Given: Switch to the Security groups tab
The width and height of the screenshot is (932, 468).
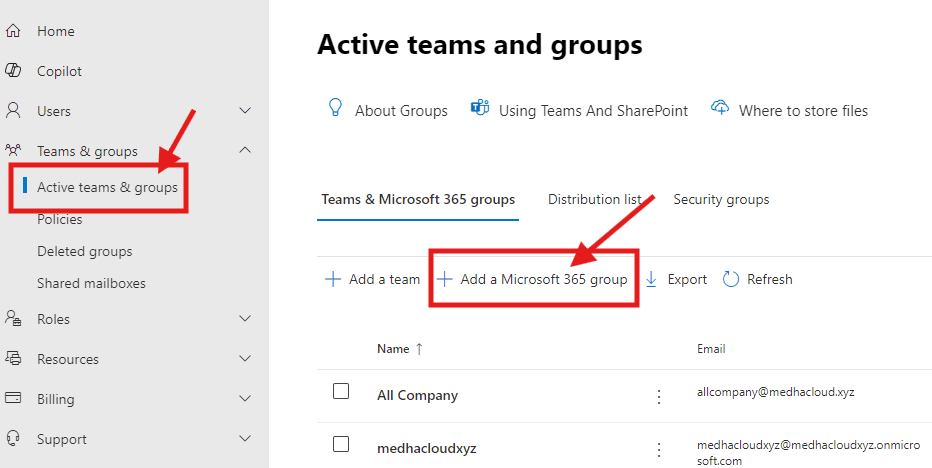Looking at the screenshot, I should [x=721, y=199].
